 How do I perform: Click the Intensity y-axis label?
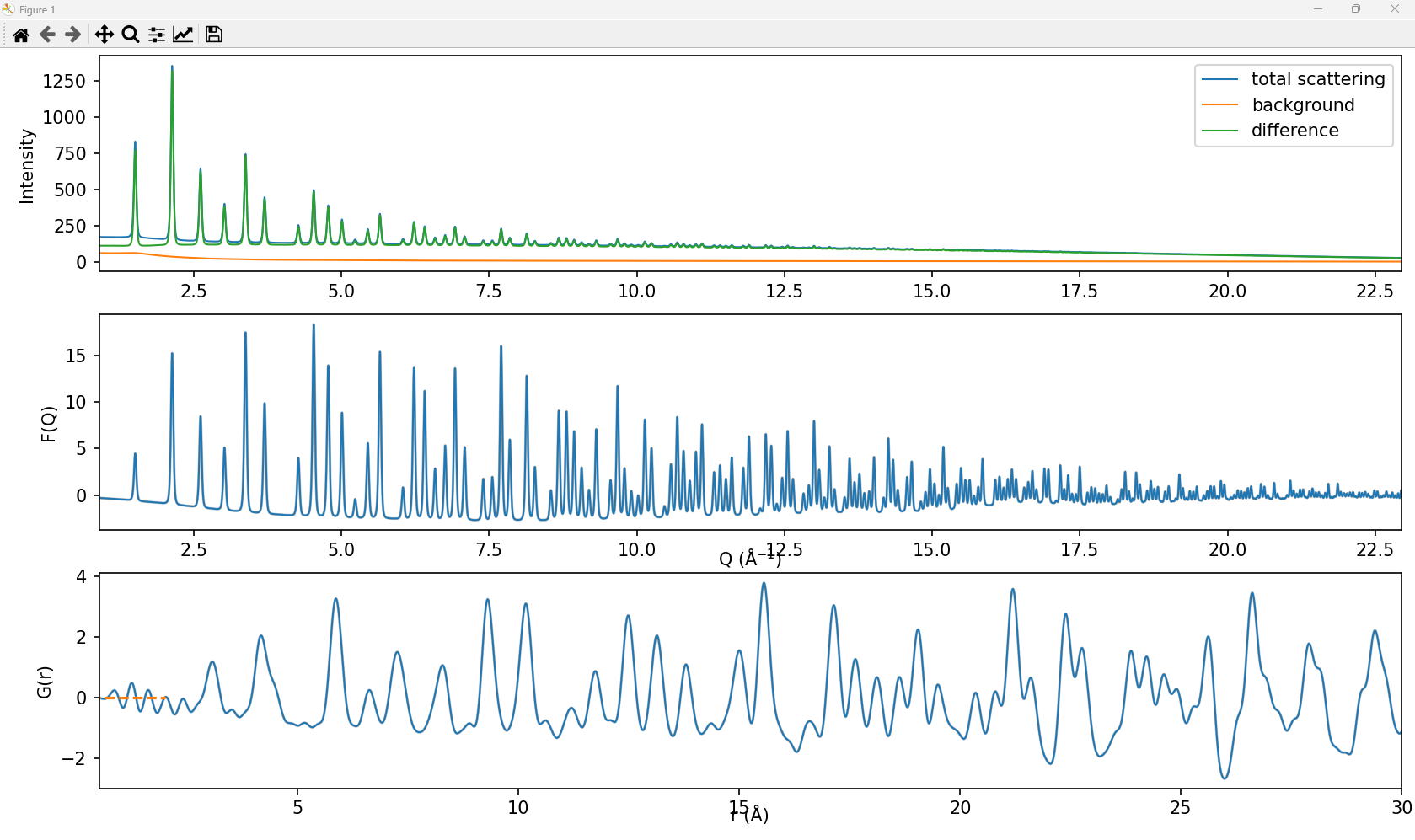click(x=27, y=166)
